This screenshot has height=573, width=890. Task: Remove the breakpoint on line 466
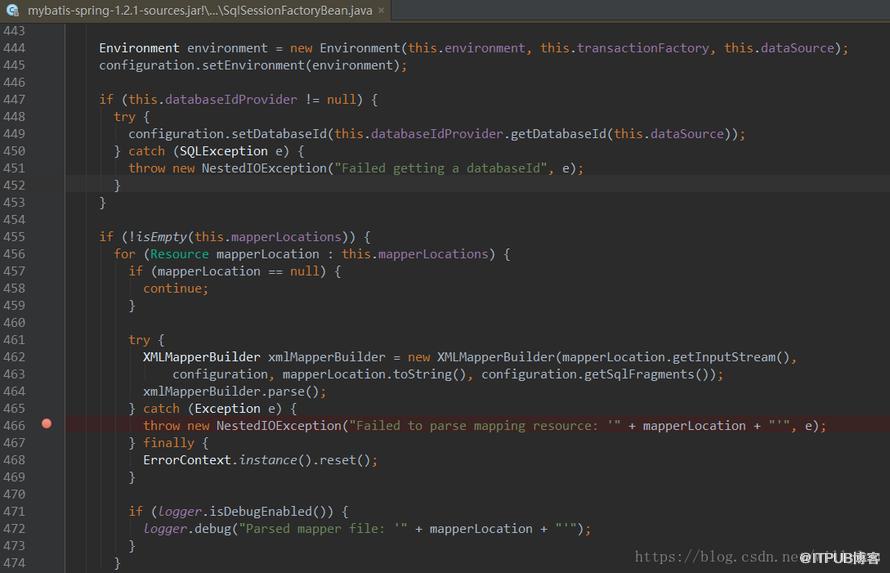pos(47,424)
